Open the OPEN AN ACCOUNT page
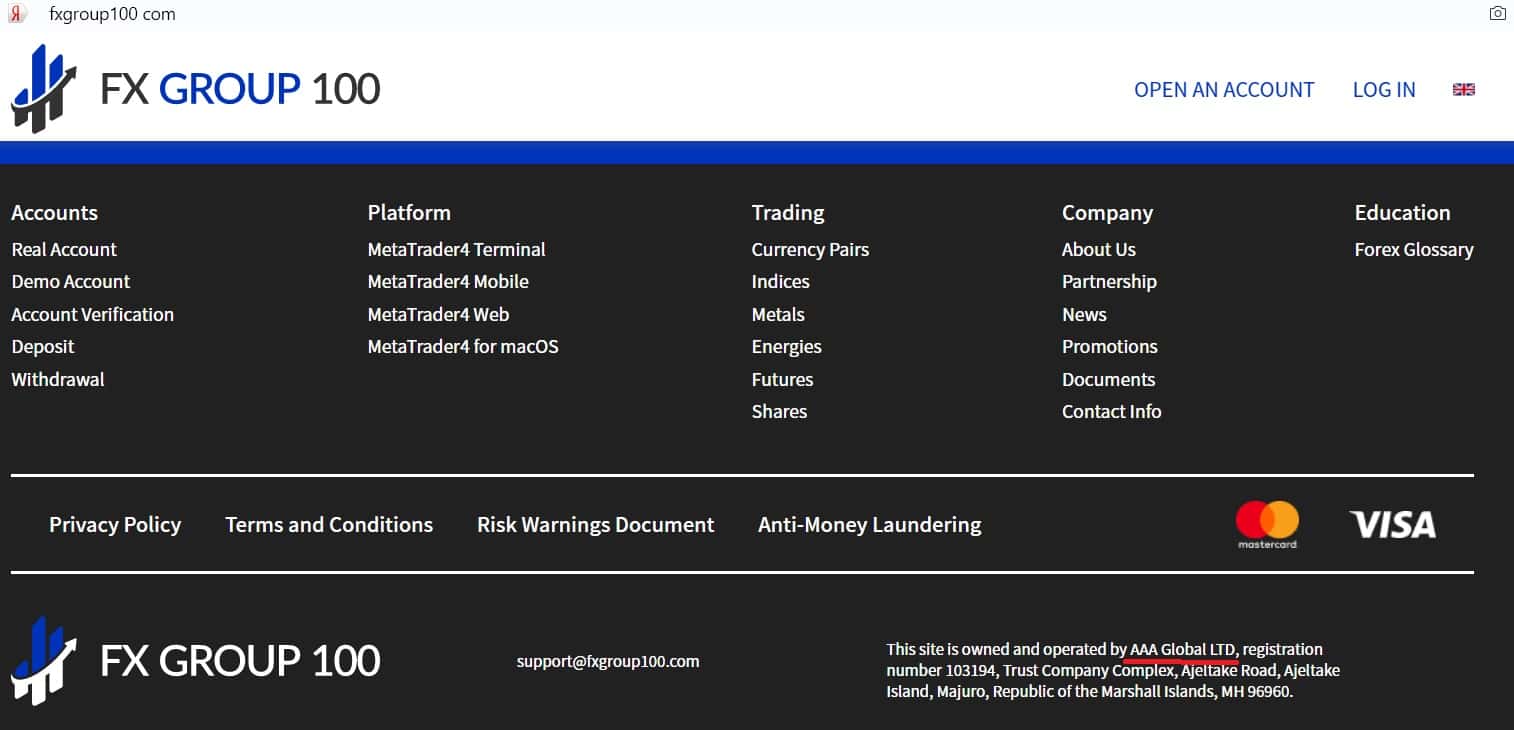Viewport: 1514px width, 730px height. [x=1224, y=90]
